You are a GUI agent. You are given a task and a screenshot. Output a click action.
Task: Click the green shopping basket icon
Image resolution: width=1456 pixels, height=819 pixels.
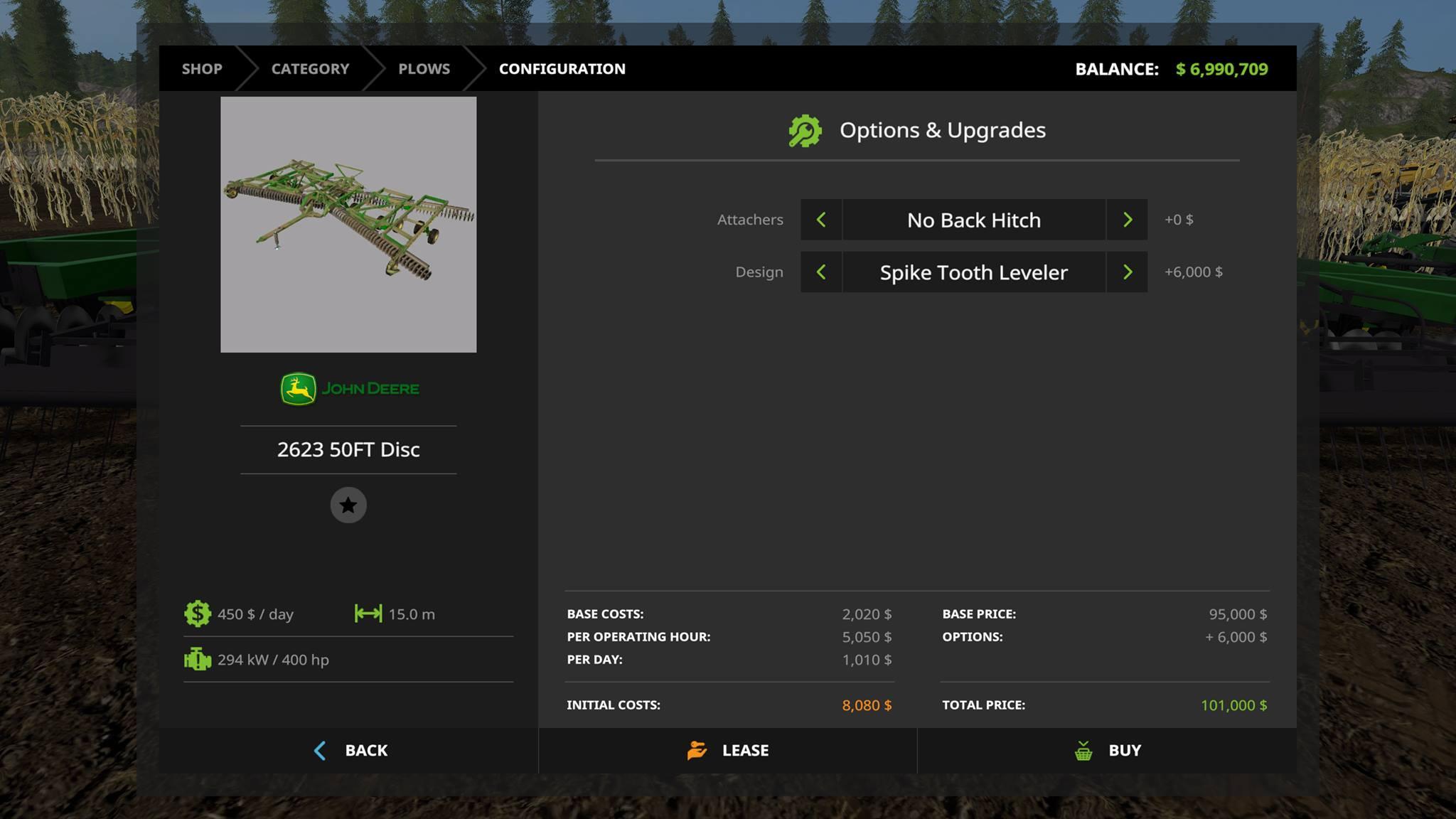coord(1083,750)
